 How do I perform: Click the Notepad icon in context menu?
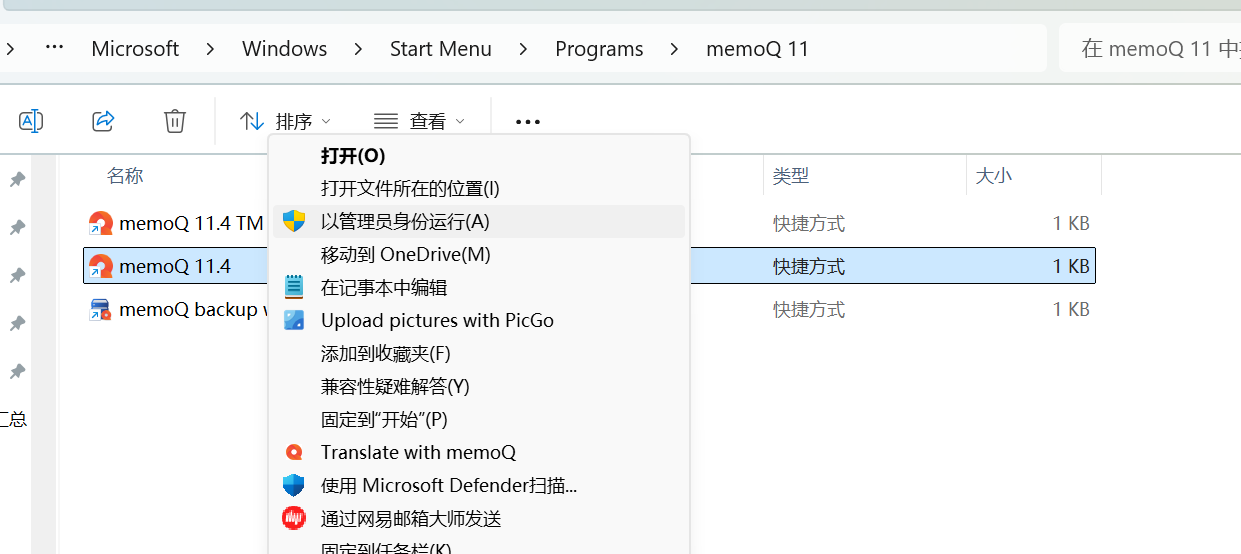(294, 287)
